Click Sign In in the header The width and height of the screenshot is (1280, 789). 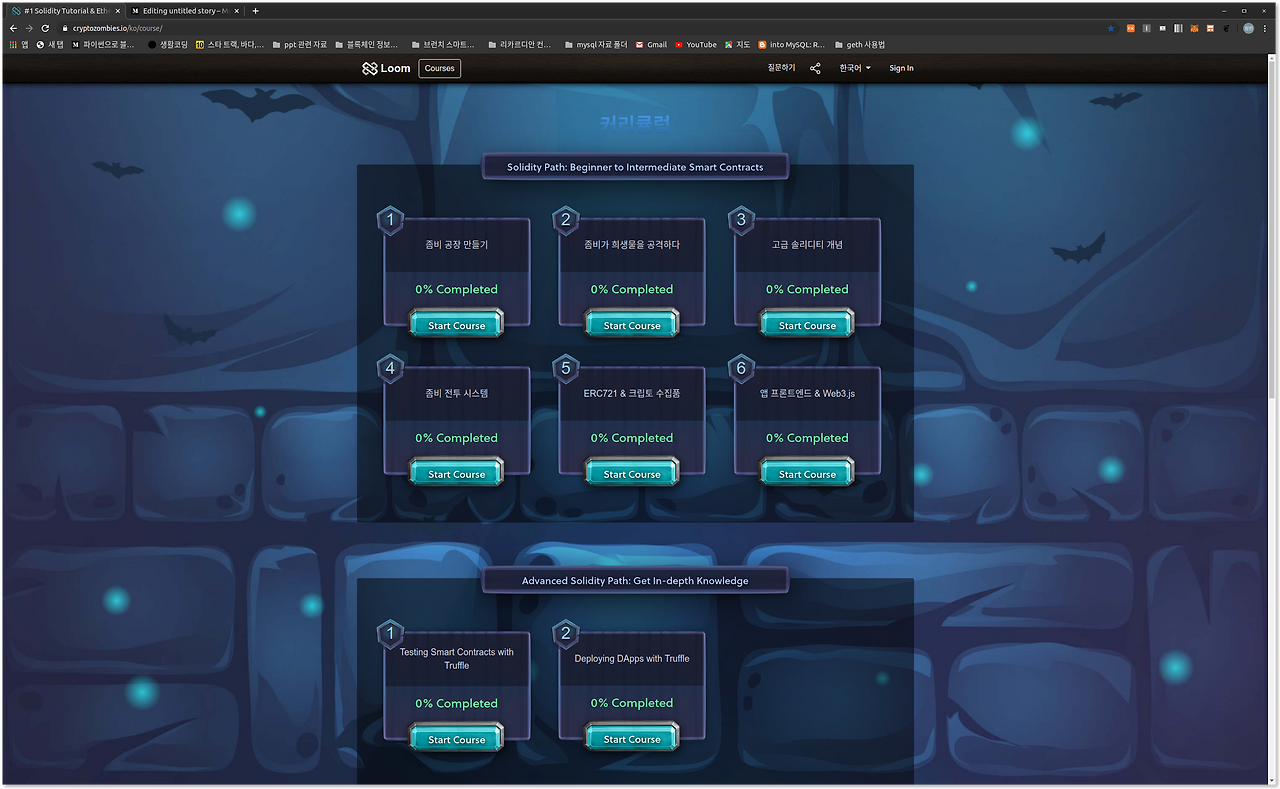[901, 68]
